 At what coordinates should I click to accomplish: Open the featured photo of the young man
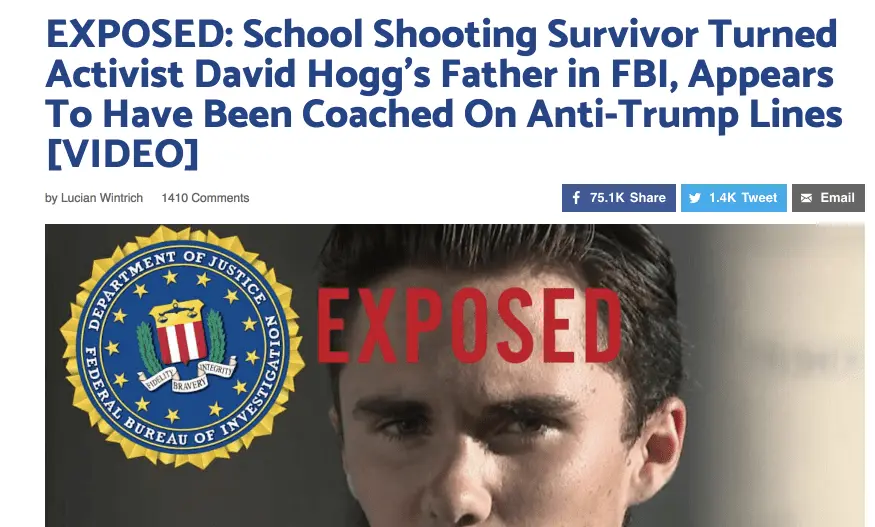coord(455,376)
